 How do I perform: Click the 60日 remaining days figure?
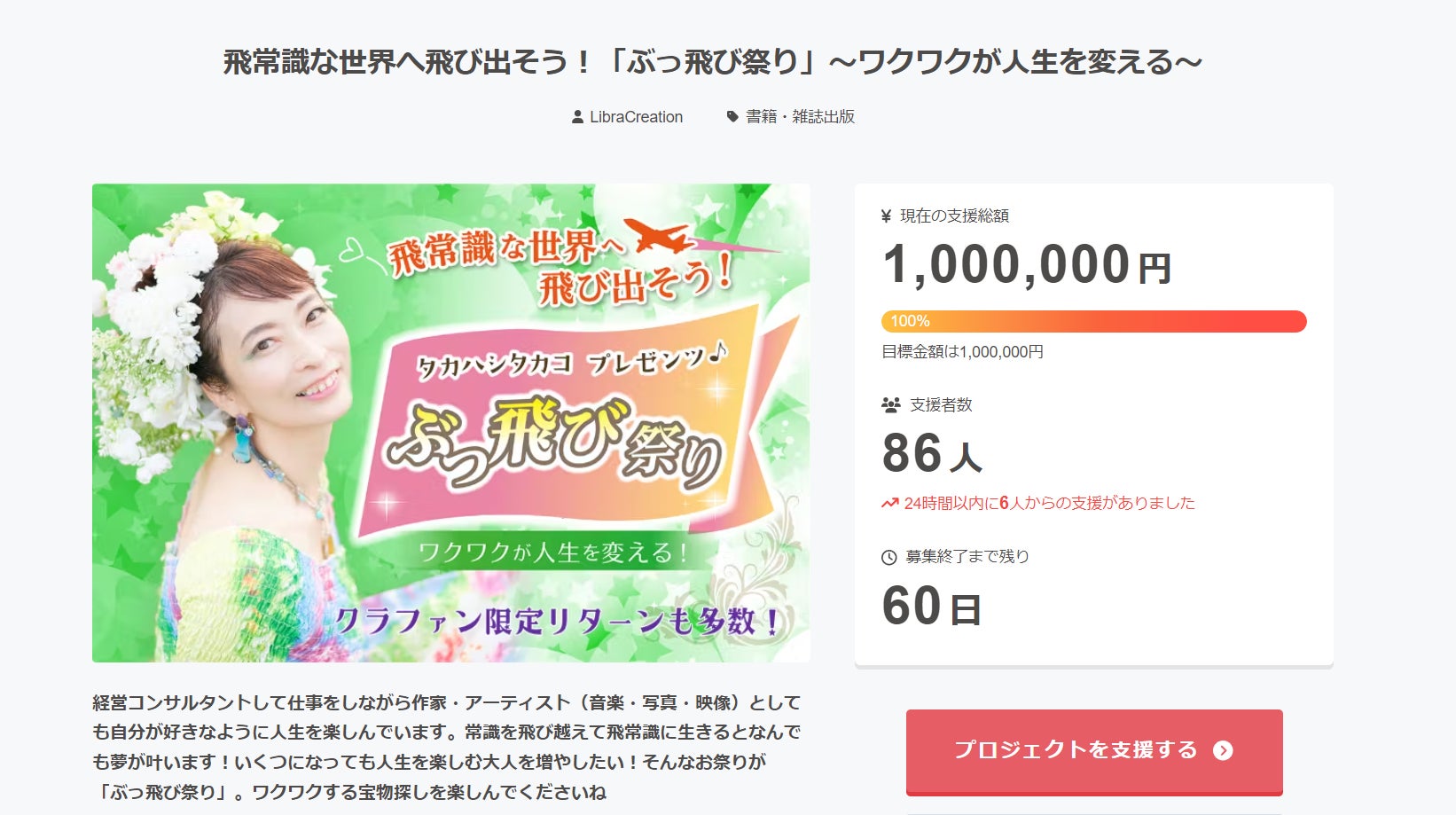point(931,607)
